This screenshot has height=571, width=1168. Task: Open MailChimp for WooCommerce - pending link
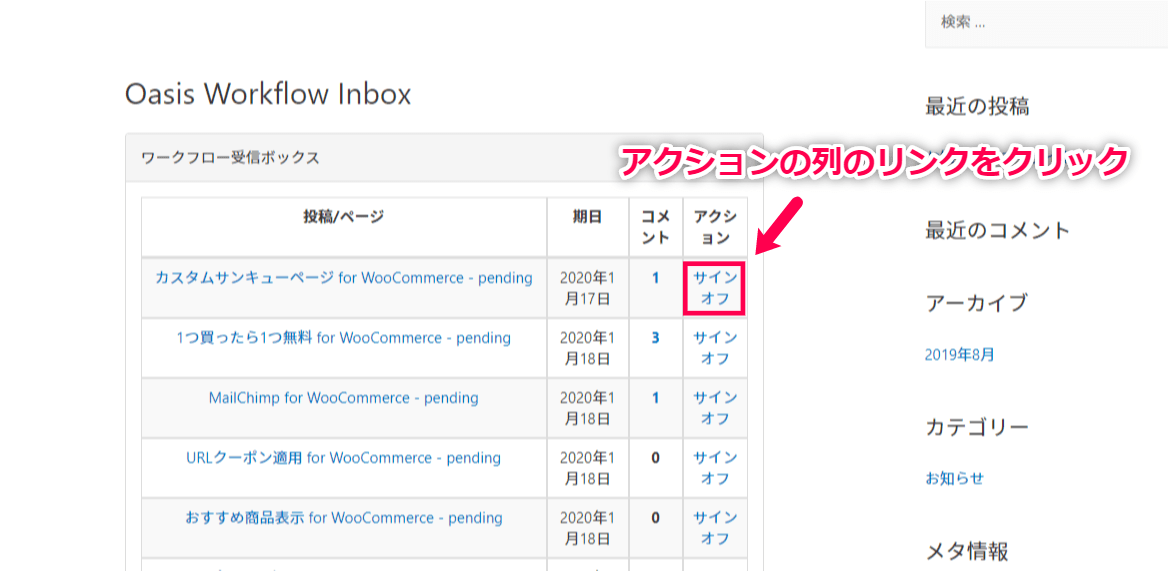tap(343, 398)
